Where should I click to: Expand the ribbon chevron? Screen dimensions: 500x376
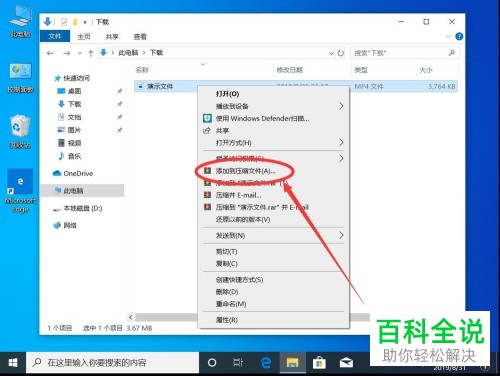[448, 36]
